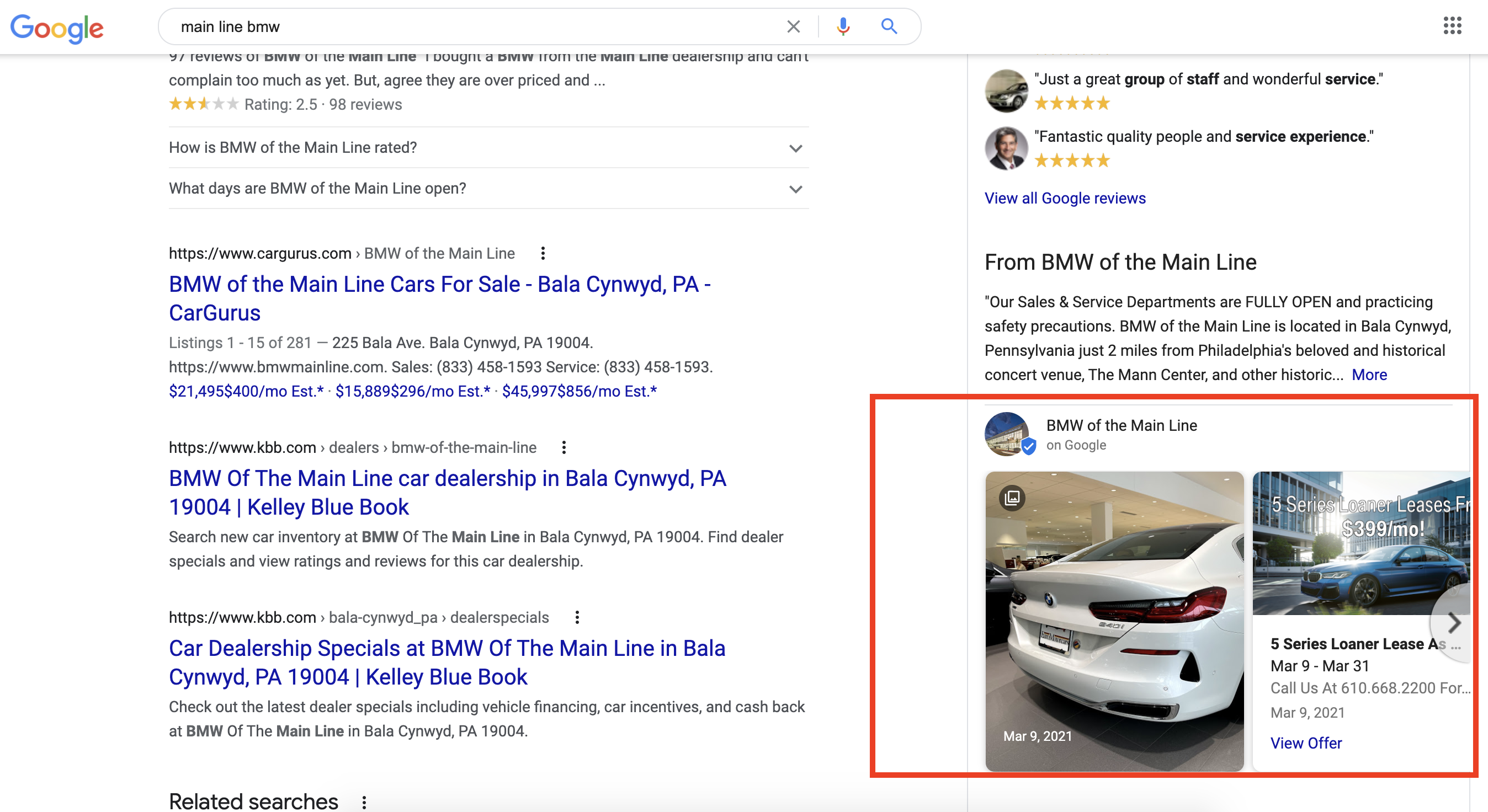Clear the search query with the X icon
The width and height of the screenshot is (1488, 812).
click(x=794, y=26)
